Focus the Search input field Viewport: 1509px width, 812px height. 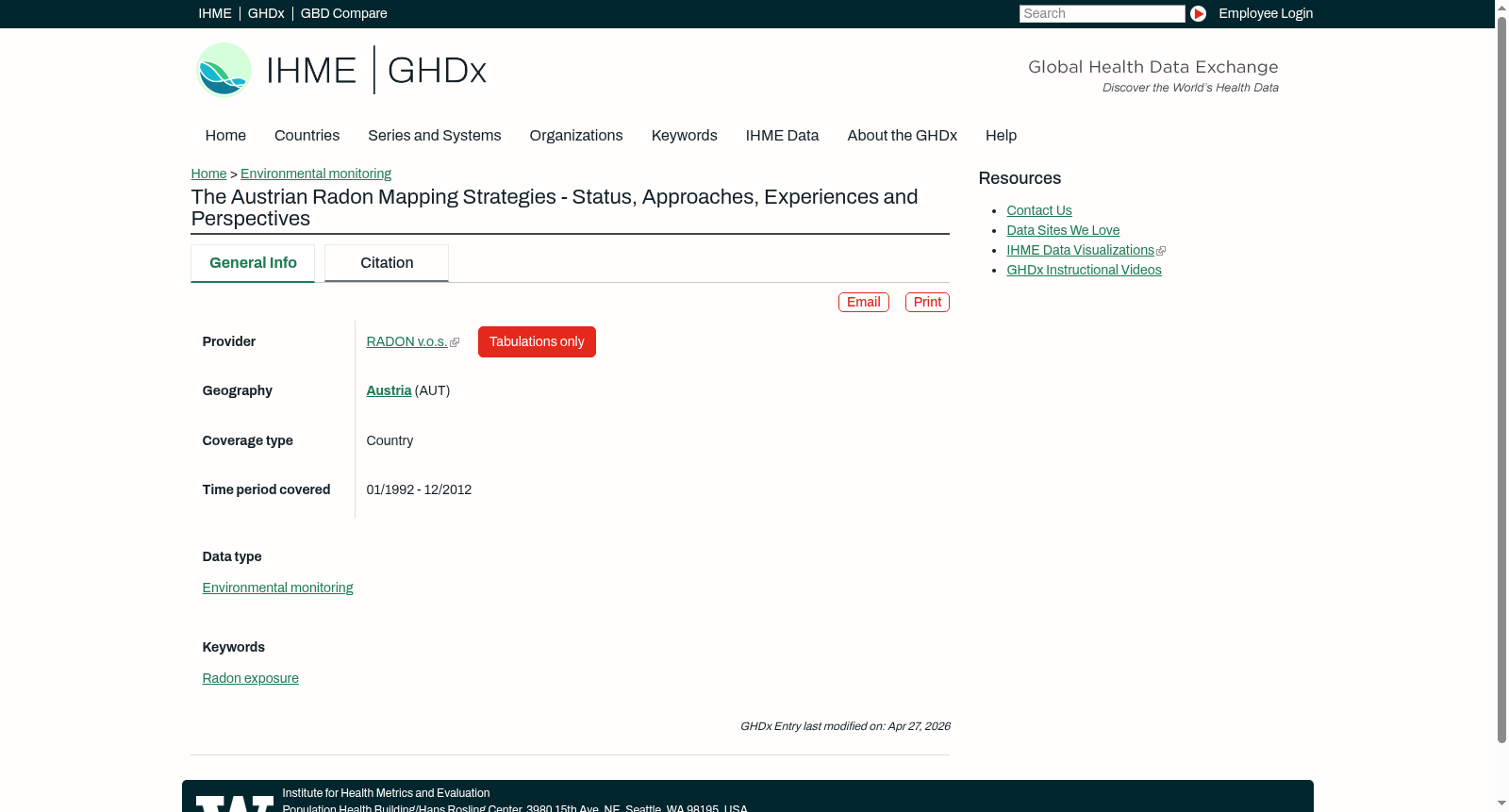(1102, 13)
